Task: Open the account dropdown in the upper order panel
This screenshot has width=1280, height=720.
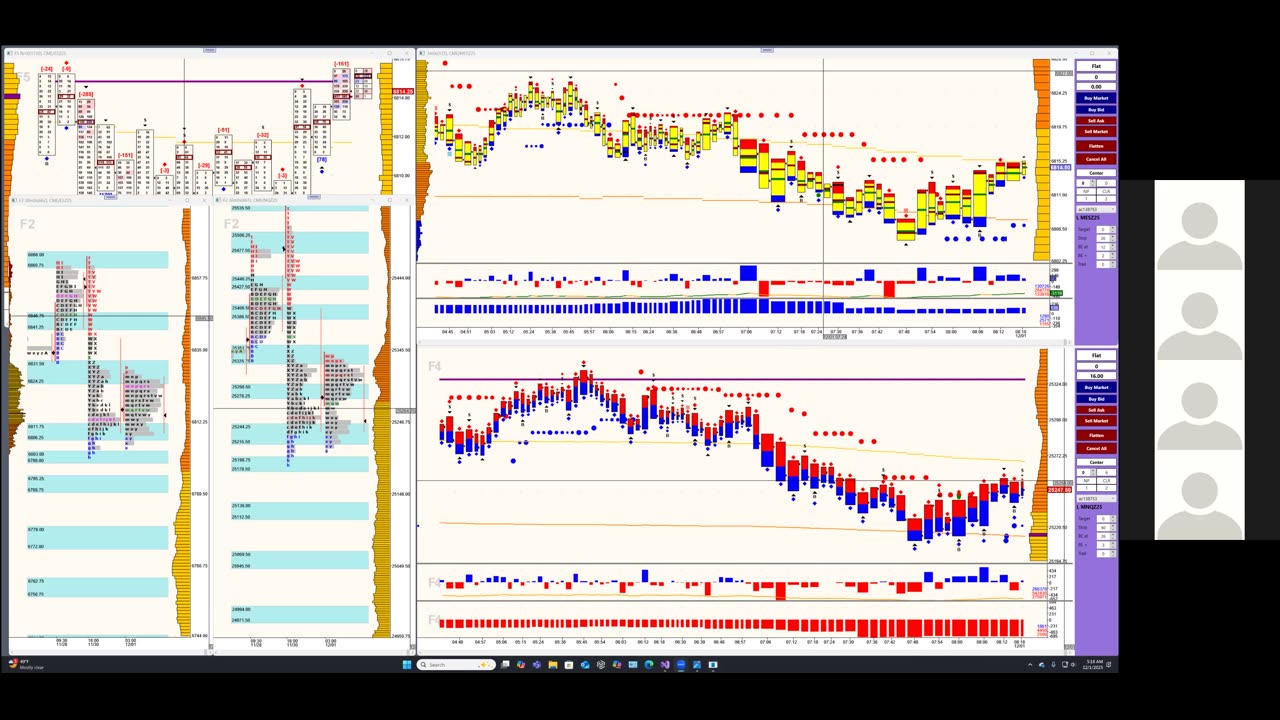Action: pos(1096,209)
